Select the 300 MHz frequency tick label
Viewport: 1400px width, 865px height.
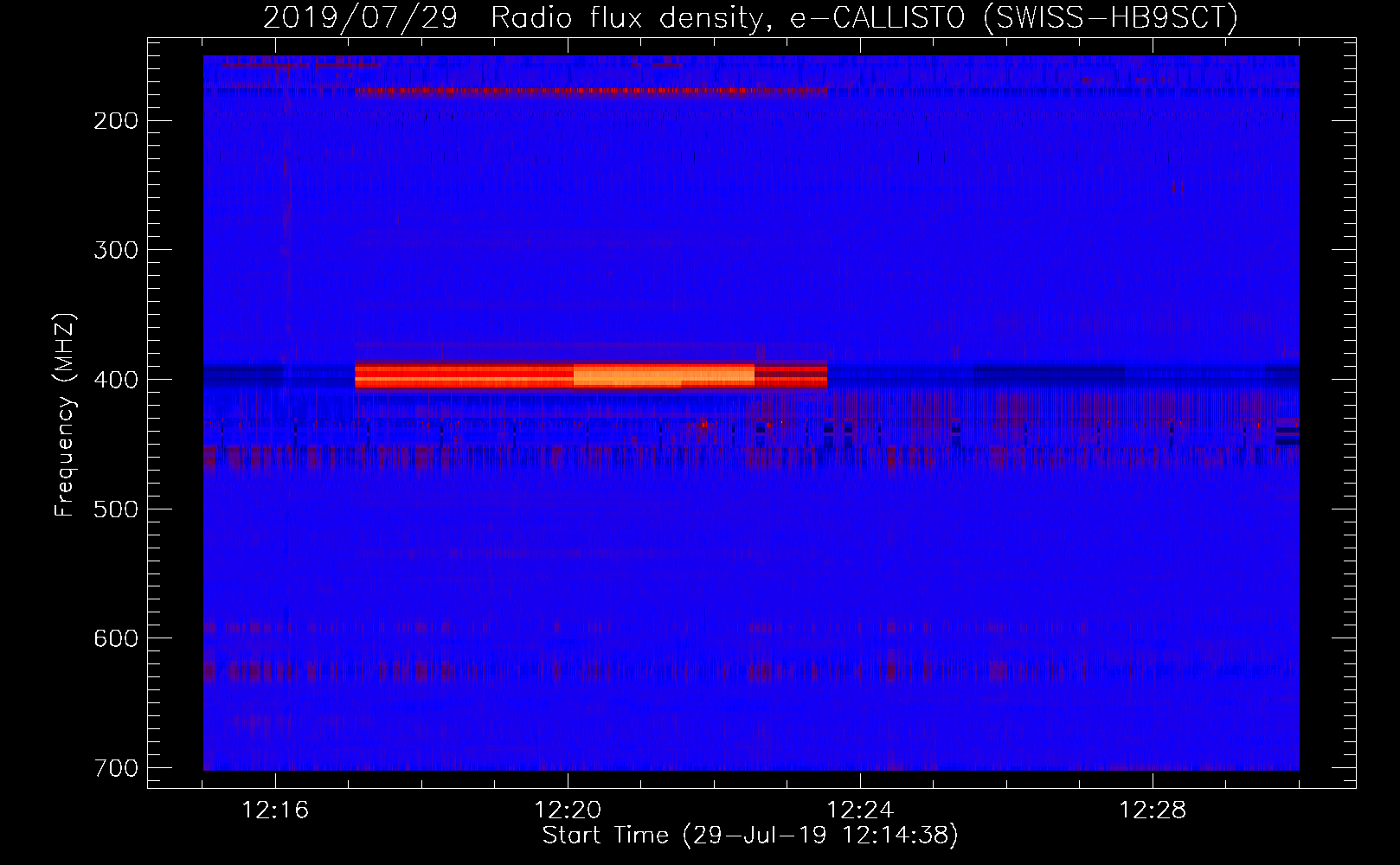[x=116, y=250]
